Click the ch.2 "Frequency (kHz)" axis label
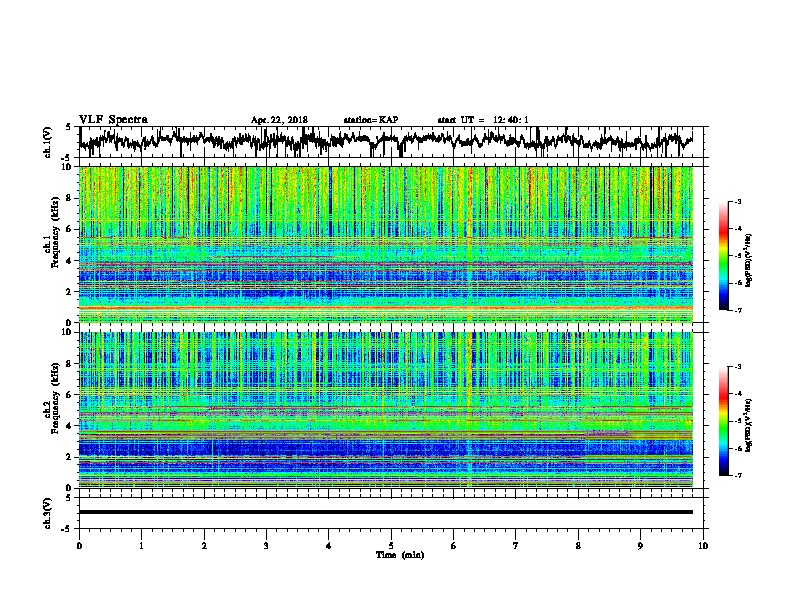This screenshot has width=792, height=612. 55,398
